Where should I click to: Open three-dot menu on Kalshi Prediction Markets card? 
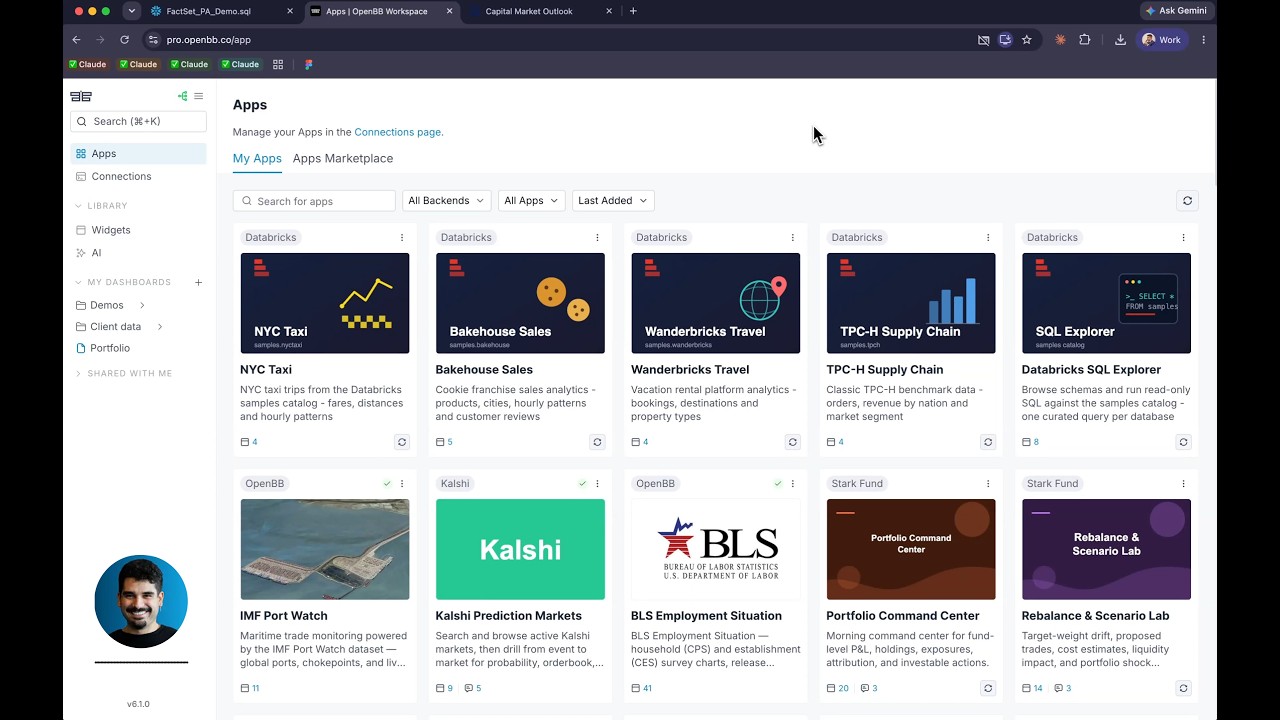pos(597,484)
